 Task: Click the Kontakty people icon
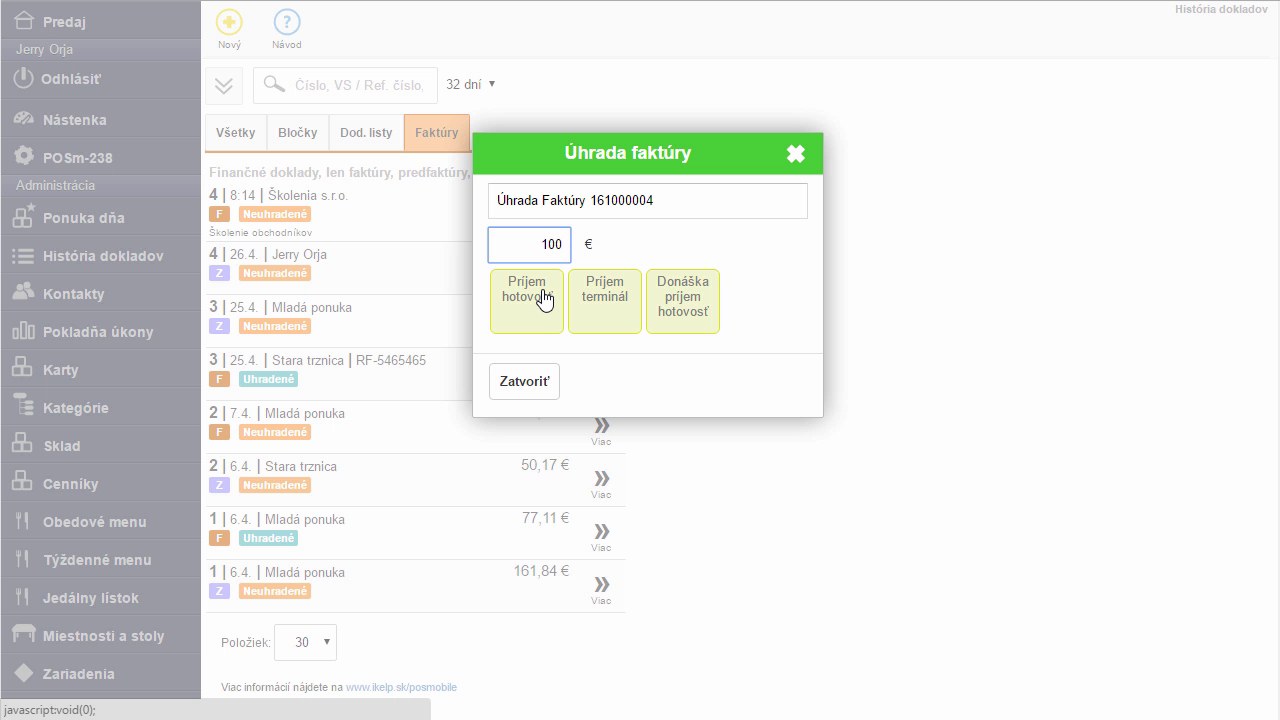click(x=24, y=293)
